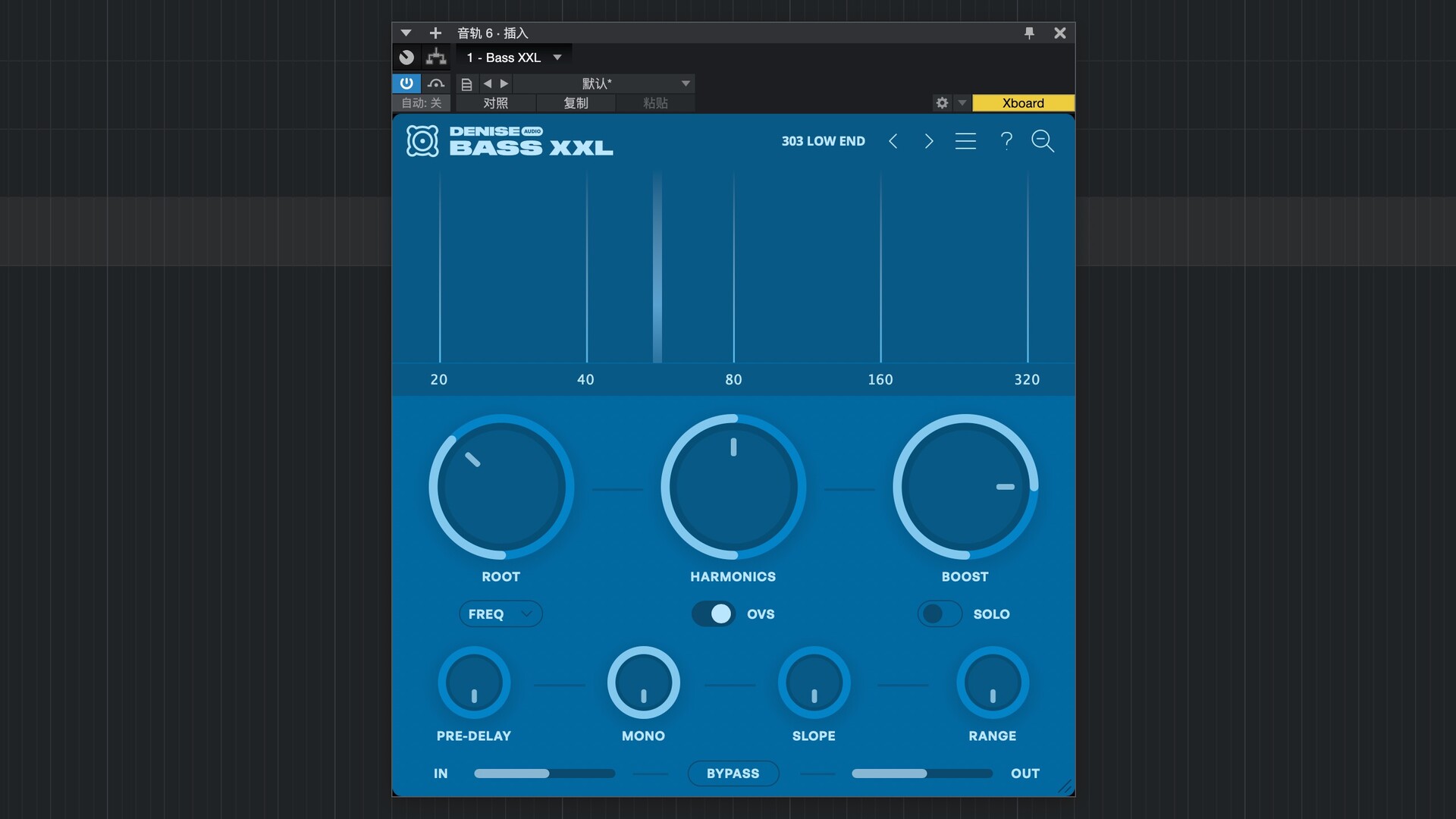1456x819 pixels.
Task: Click the IN level slider
Action: (x=544, y=773)
